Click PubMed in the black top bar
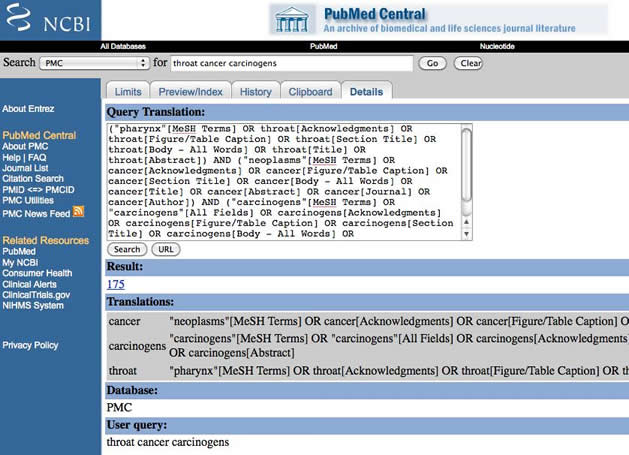The image size is (629, 455). (323, 46)
